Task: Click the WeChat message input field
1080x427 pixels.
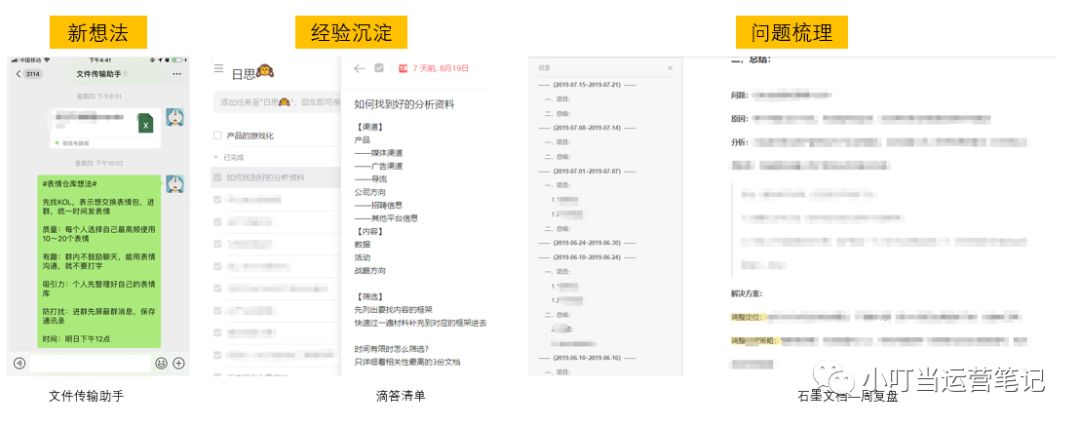Action: (x=90, y=363)
